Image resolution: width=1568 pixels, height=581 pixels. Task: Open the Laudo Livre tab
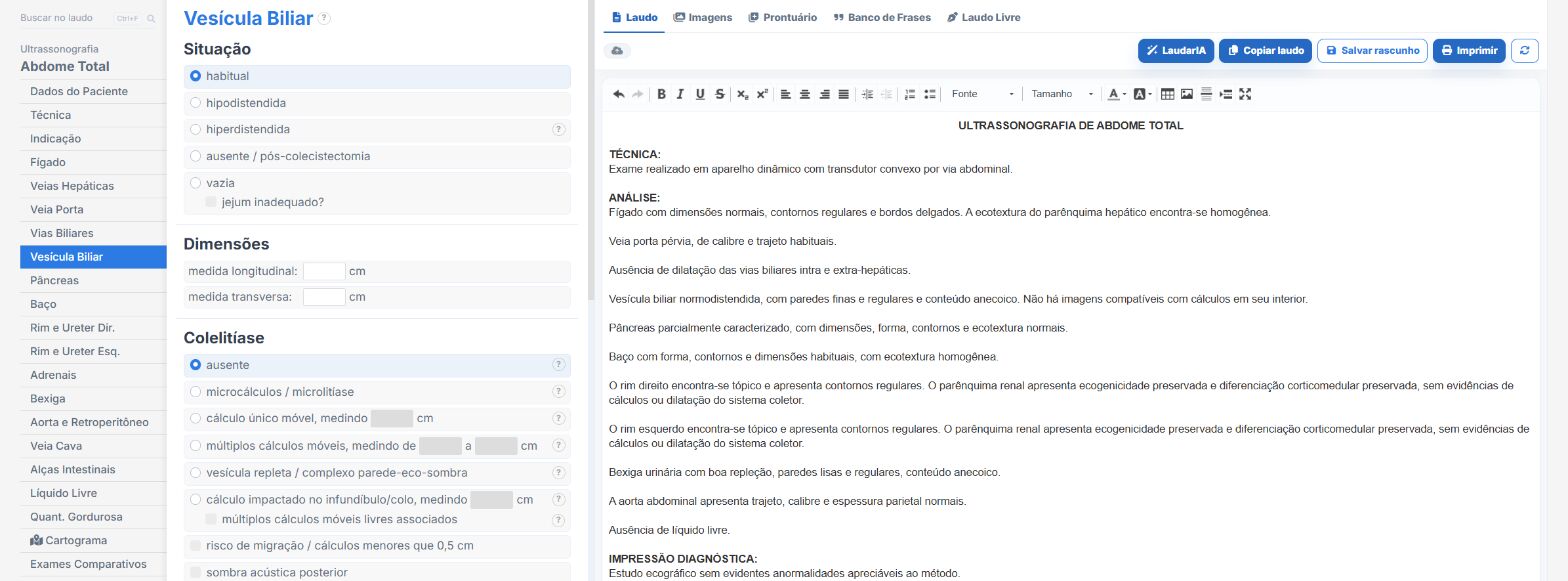[984, 17]
